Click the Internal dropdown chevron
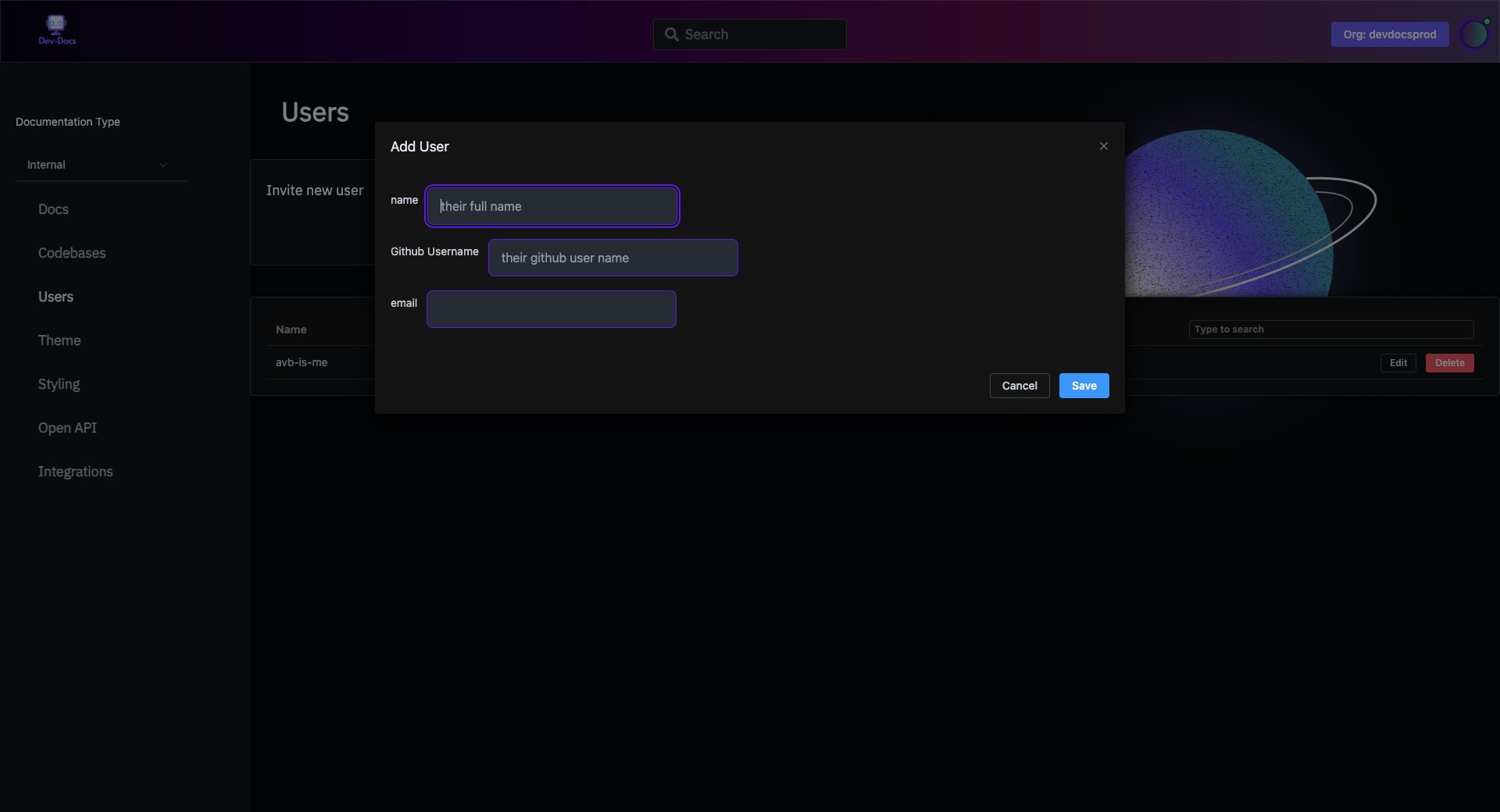The width and height of the screenshot is (1500, 812). pyautogui.click(x=163, y=165)
